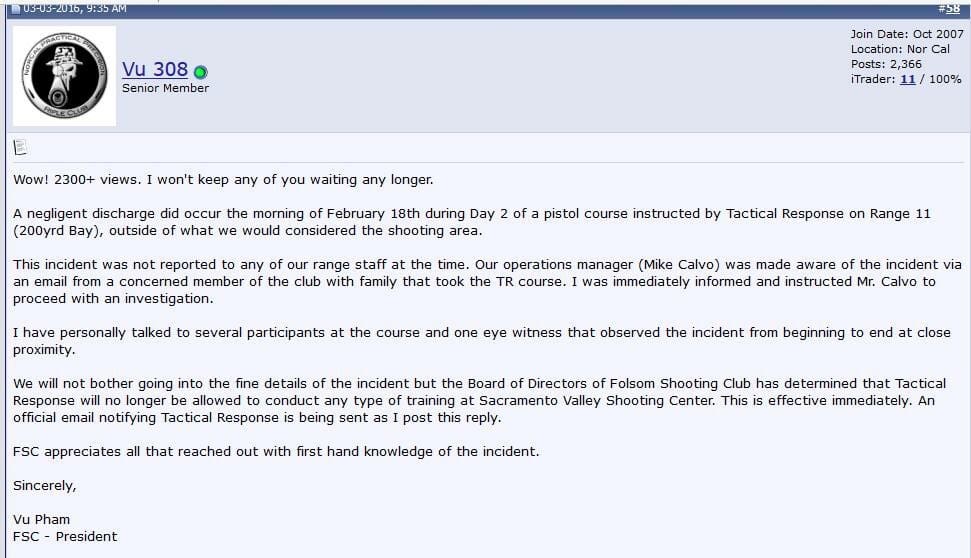Click the Location: Nor Cal text
The height and width of the screenshot is (558, 971).
[900, 49]
